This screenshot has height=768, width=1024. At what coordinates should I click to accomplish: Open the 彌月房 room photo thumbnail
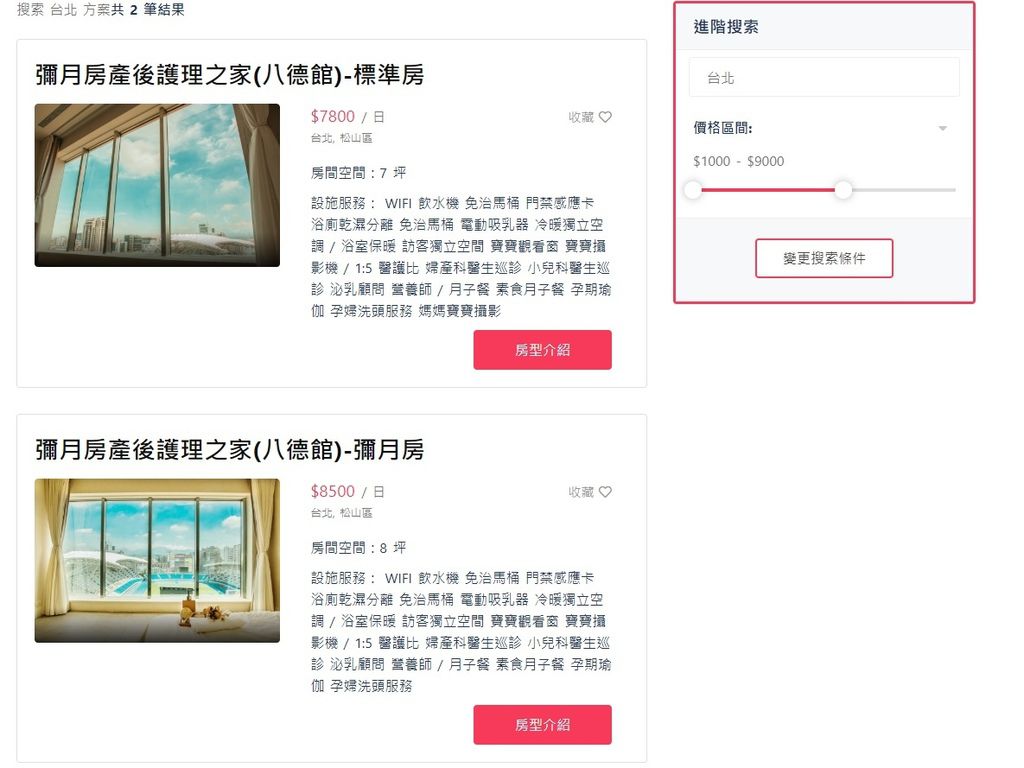click(157, 560)
